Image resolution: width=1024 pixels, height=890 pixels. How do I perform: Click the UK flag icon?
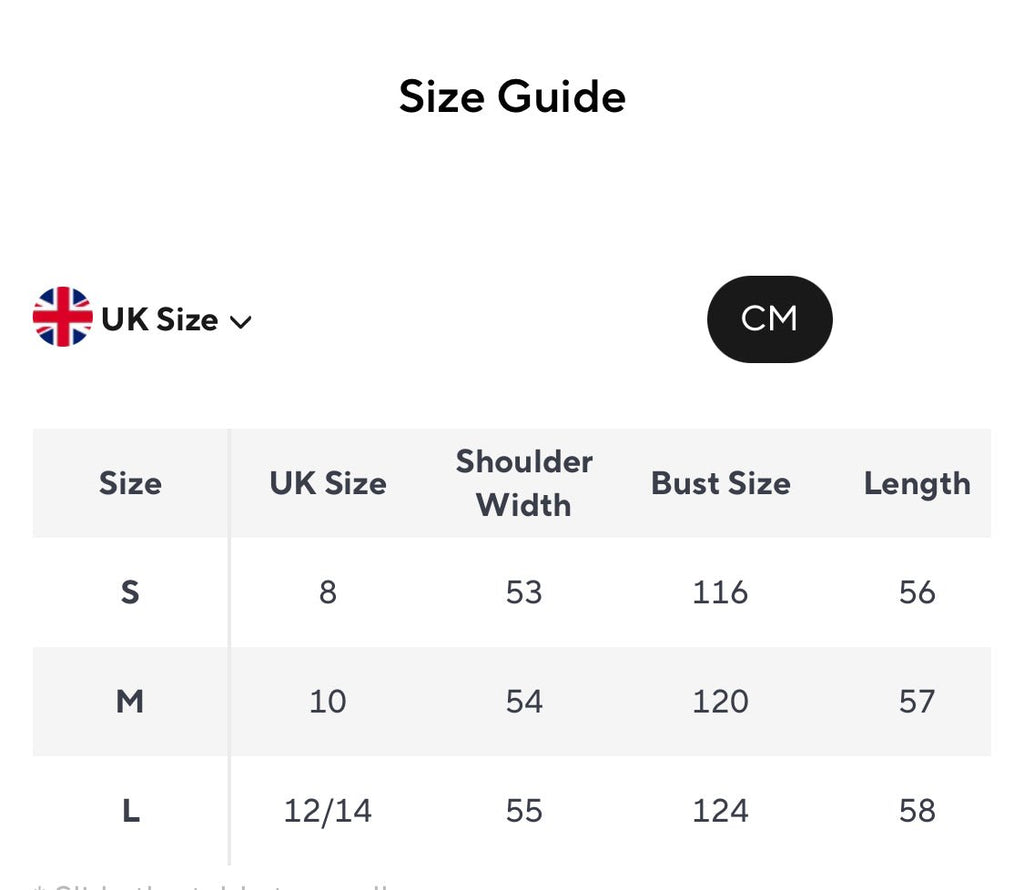pos(62,317)
